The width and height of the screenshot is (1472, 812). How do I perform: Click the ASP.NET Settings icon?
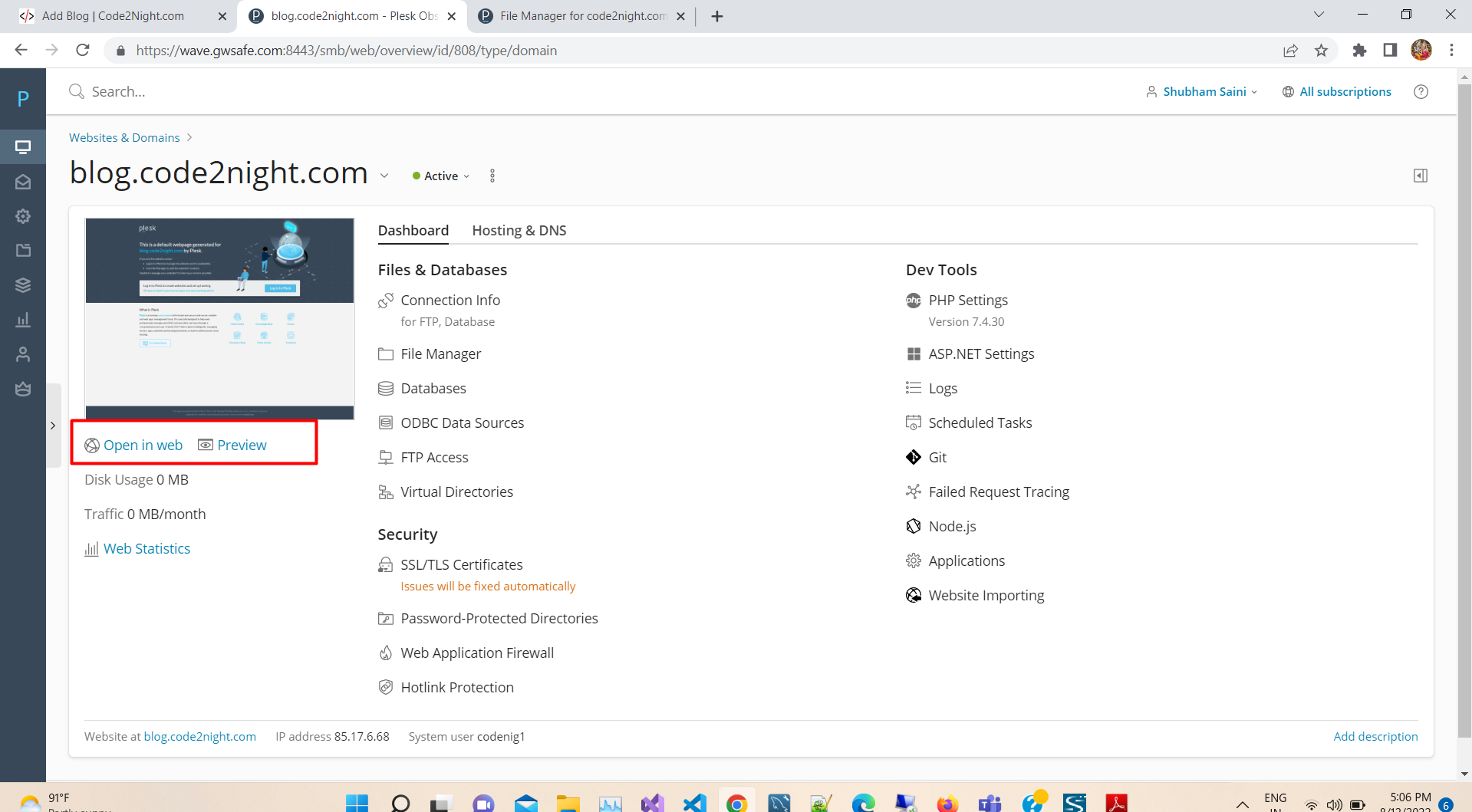click(x=914, y=354)
